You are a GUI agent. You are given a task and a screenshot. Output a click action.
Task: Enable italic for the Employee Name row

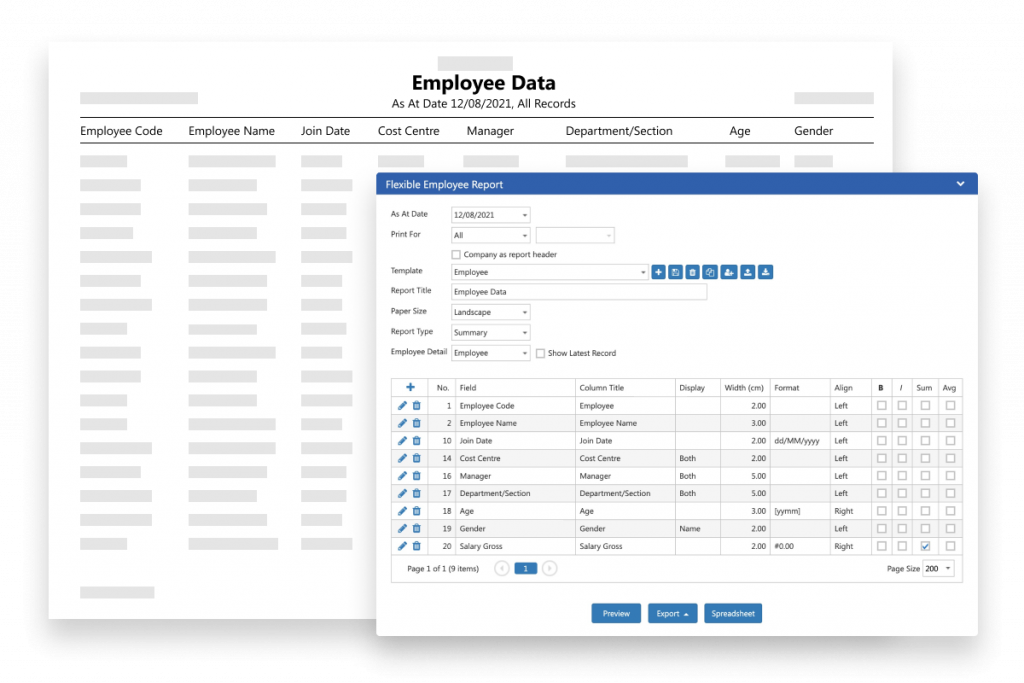click(x=902, y=423)
